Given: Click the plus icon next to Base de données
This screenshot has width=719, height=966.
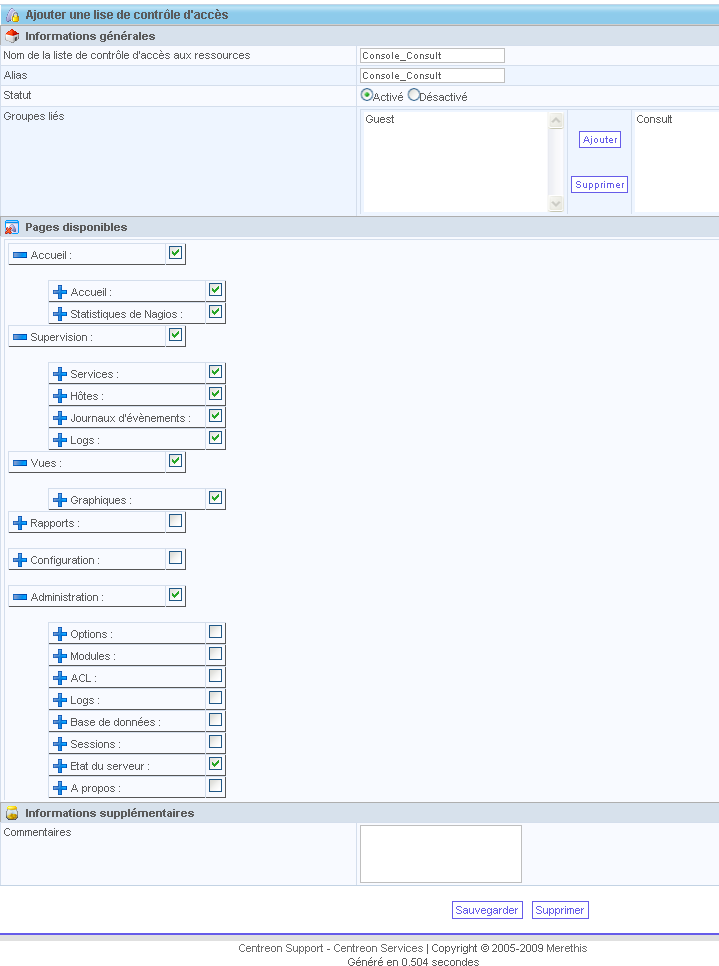Looking at the screenshot, I should (x=60, y=722).
